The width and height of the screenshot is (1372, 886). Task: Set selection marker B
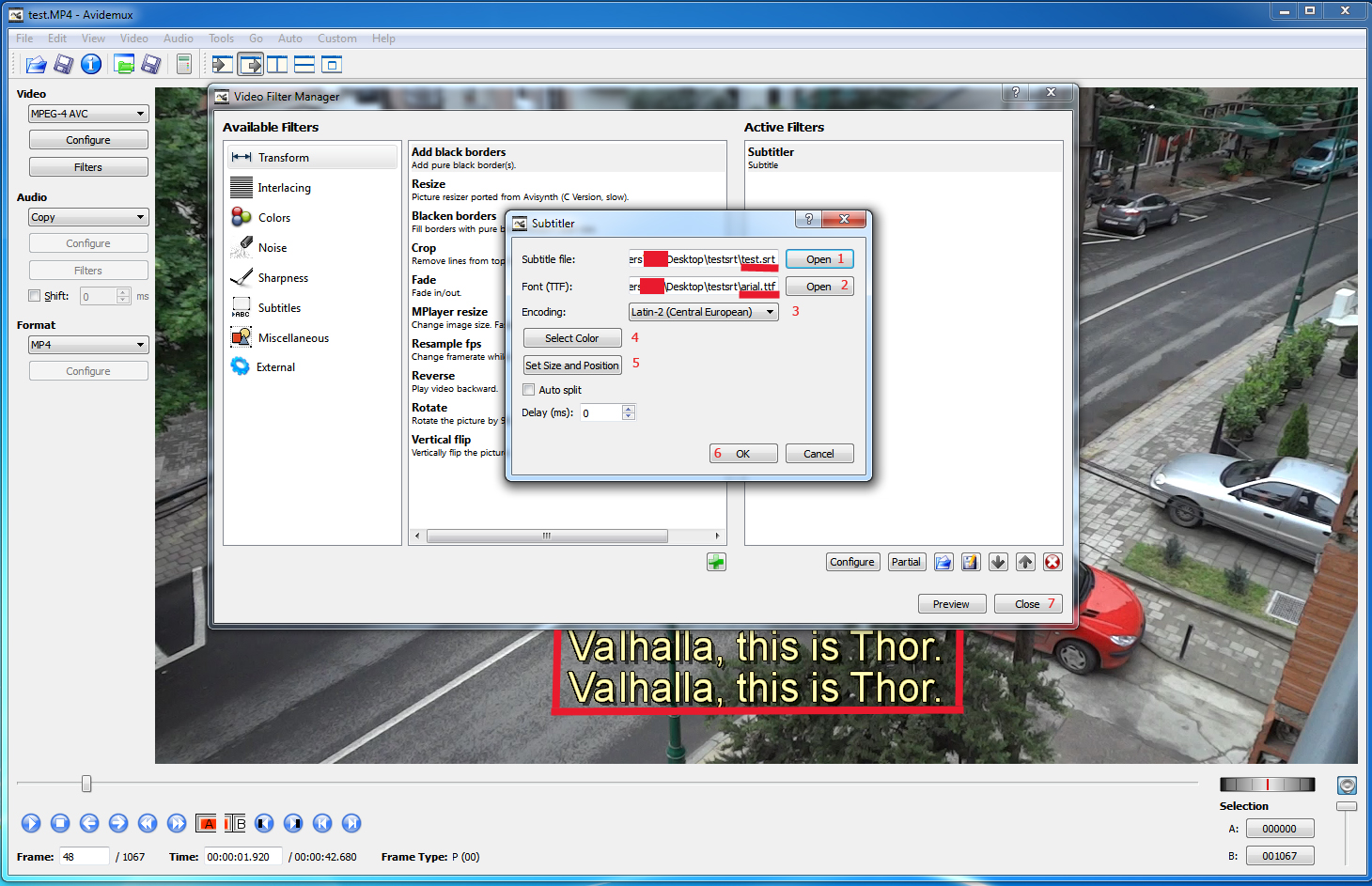[235, 823]
